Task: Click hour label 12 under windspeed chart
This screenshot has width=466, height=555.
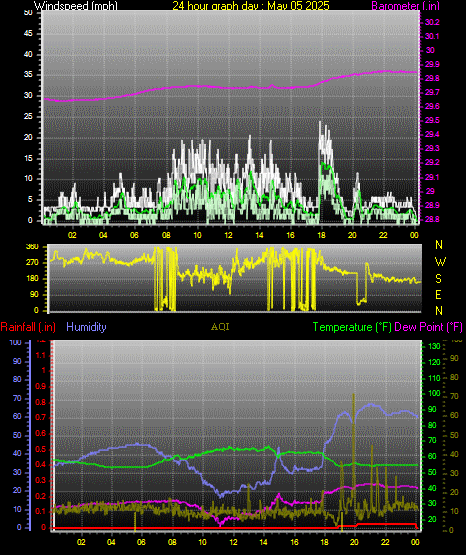Action: [x=228, y=235]
